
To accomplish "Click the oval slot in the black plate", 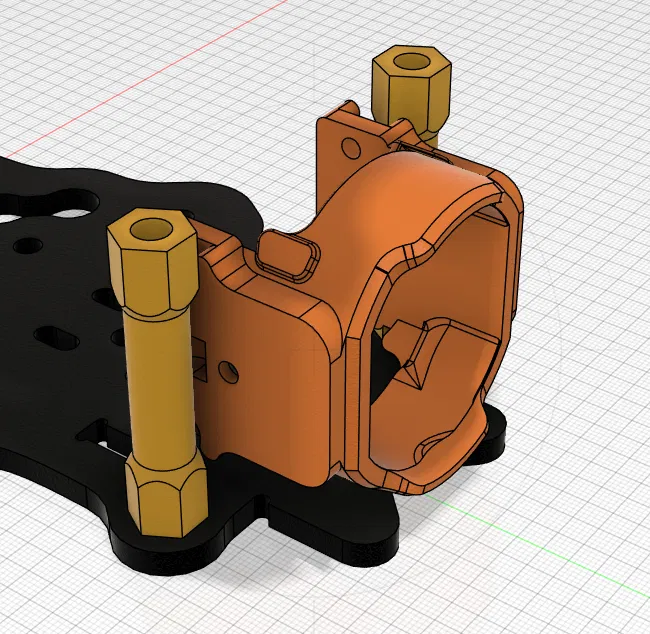I will [x=57, y=336].
